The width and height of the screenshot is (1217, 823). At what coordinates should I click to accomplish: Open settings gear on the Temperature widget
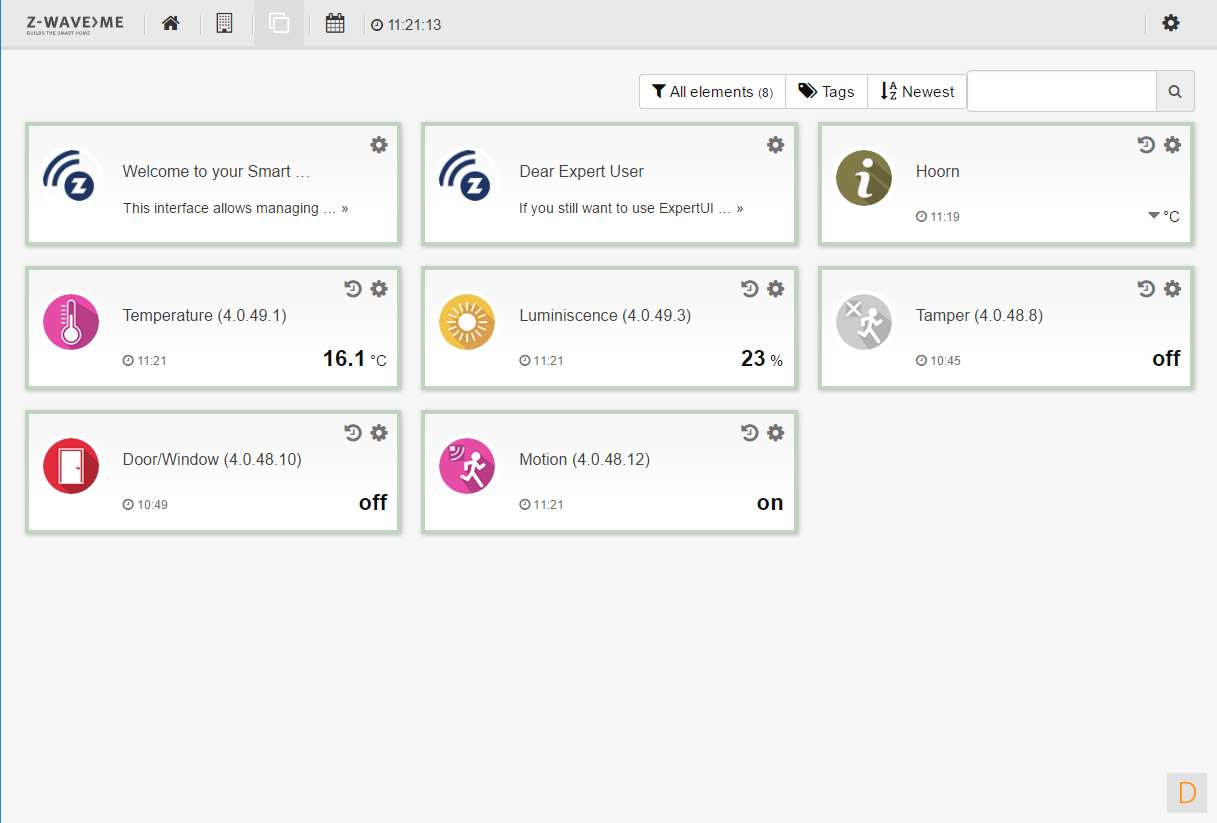[x=379, y=289]
